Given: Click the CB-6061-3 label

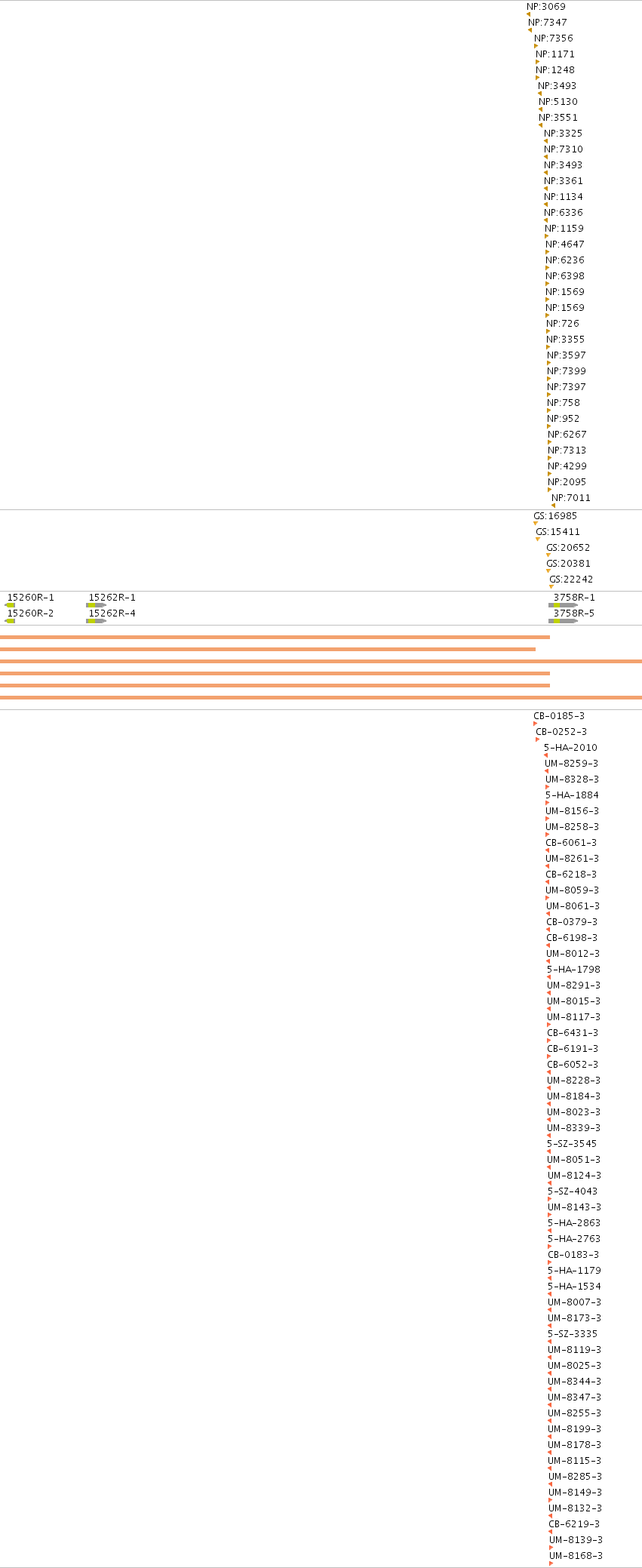Looking at the screenshot, I should tap(571, 843).
